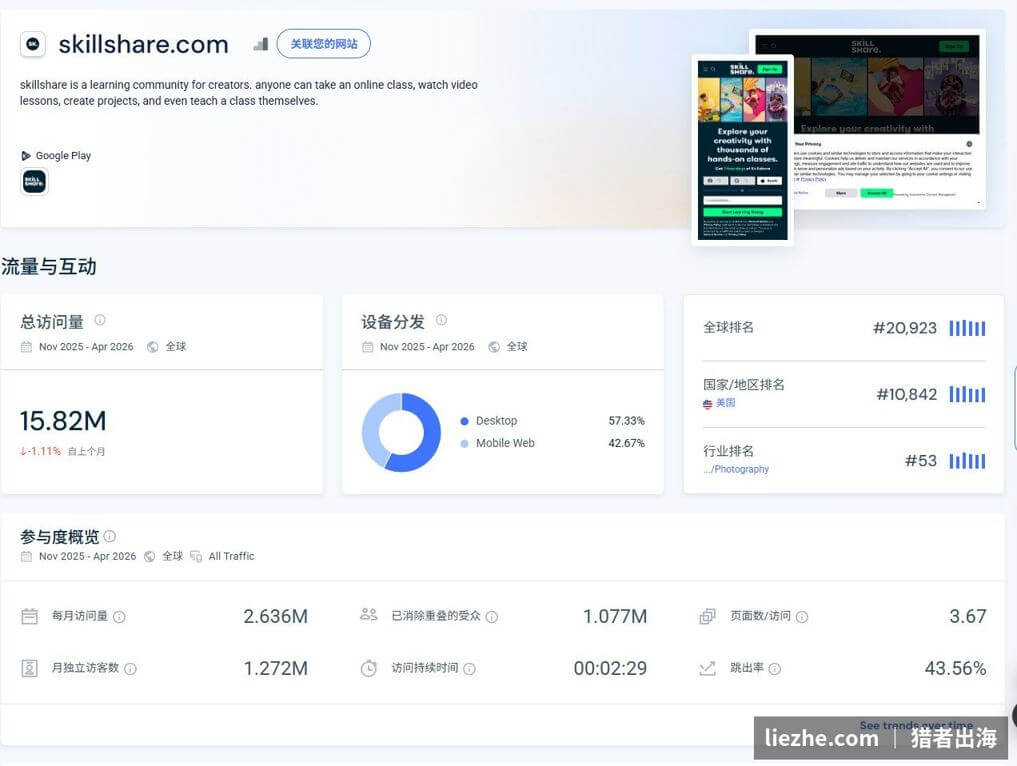Click the calendar icon in 设备分发 card
Screen dimensions: 1017x766
click(367, 347)
